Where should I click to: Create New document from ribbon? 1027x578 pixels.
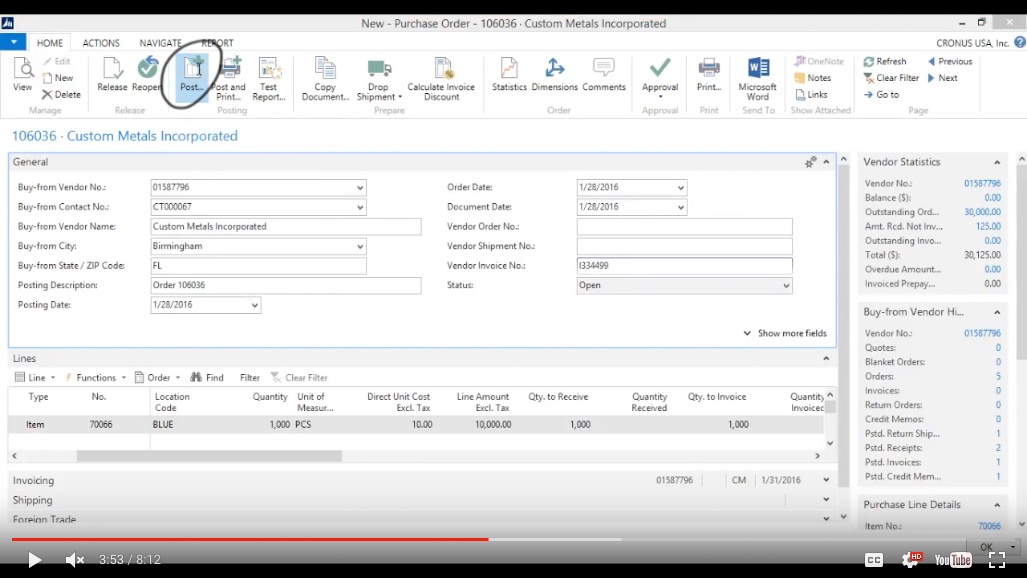tap(58, 77)
